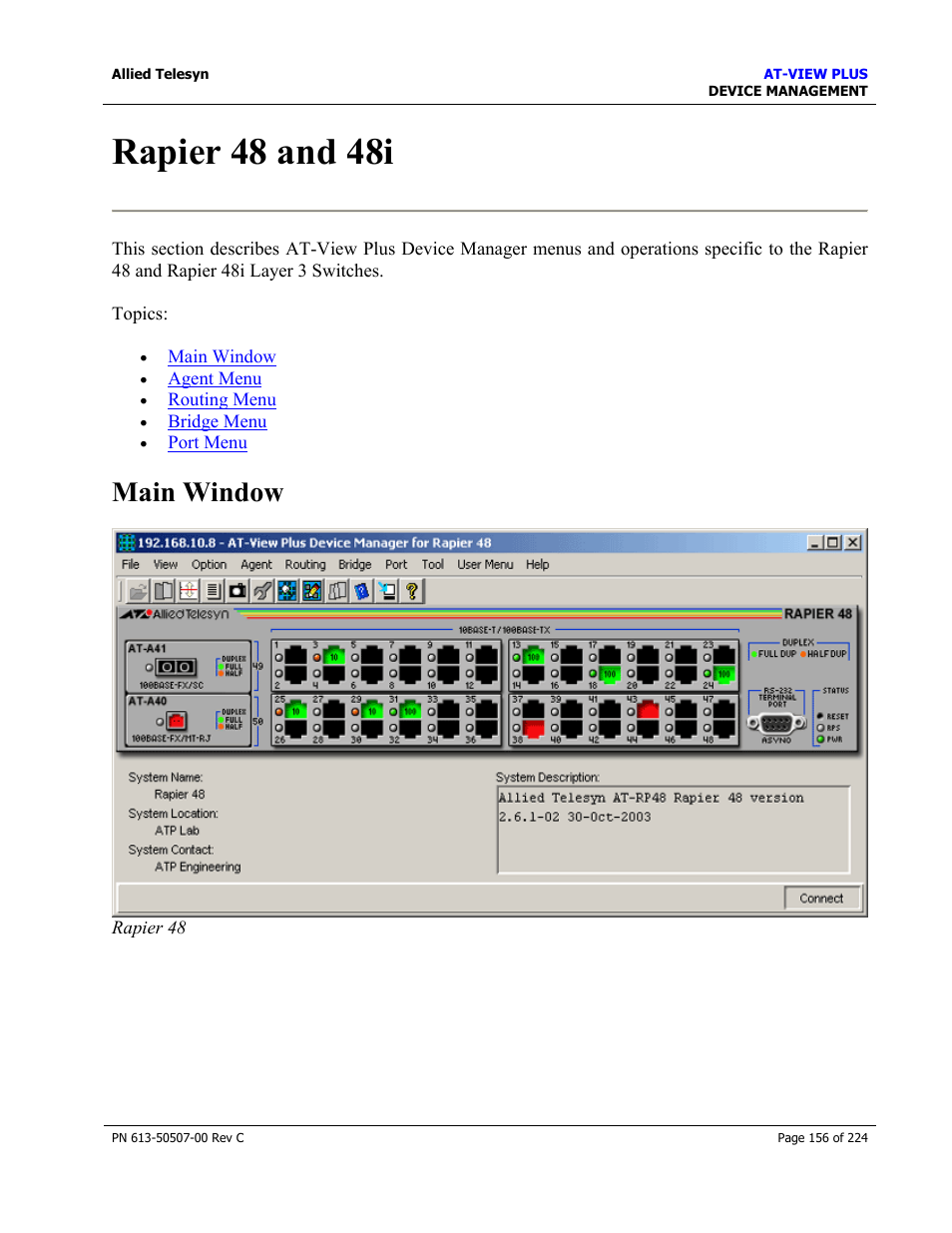Follow the Port Menu topic link

click(x=208, y=442)
